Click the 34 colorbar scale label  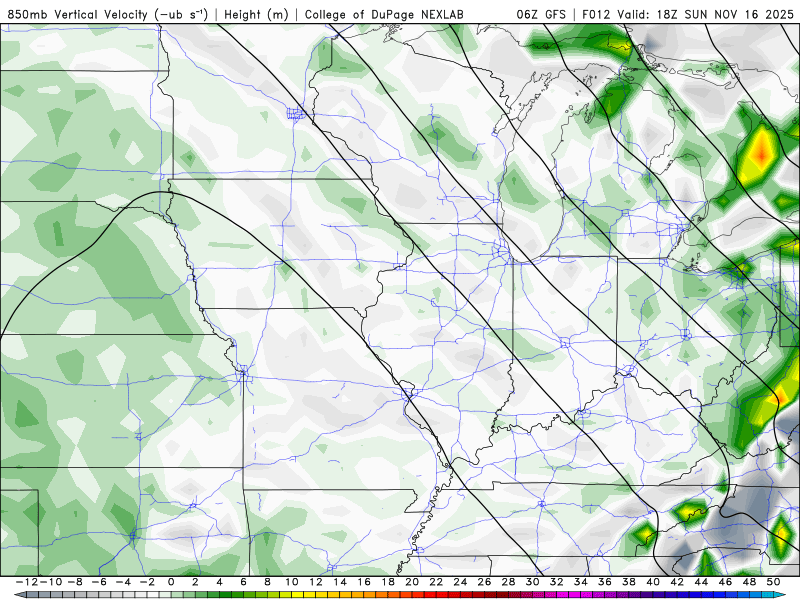tap(581, 582)
